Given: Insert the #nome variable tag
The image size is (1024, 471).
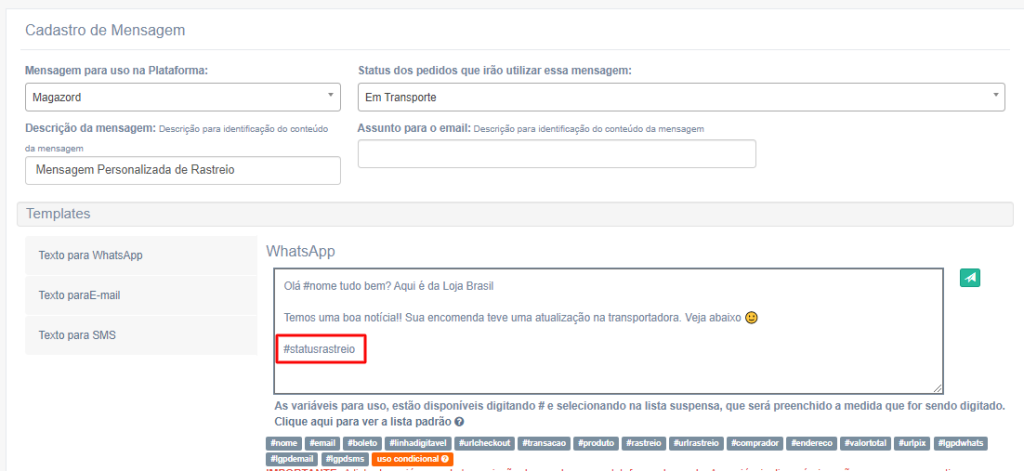Looking at the screenshot, I should (283, 444).
